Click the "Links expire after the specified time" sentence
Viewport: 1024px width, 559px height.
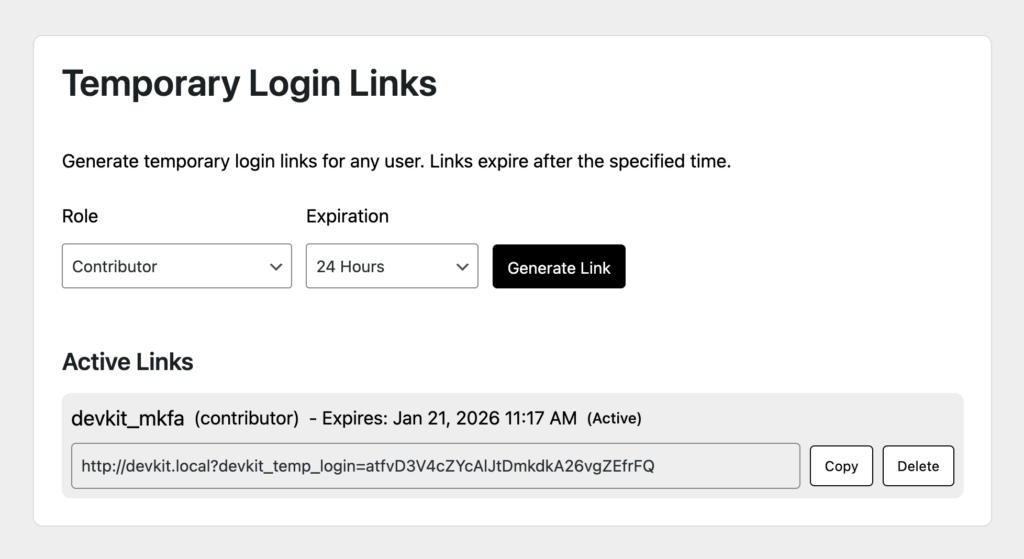click(580, 161)
